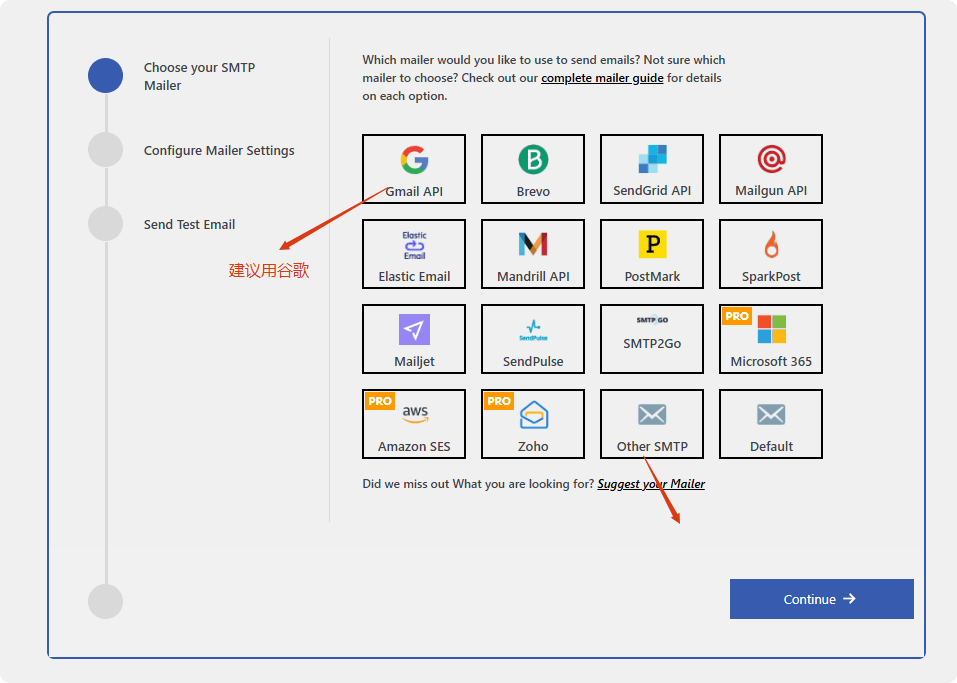Click the 'Amazon SES' label text

coord(414,447)
